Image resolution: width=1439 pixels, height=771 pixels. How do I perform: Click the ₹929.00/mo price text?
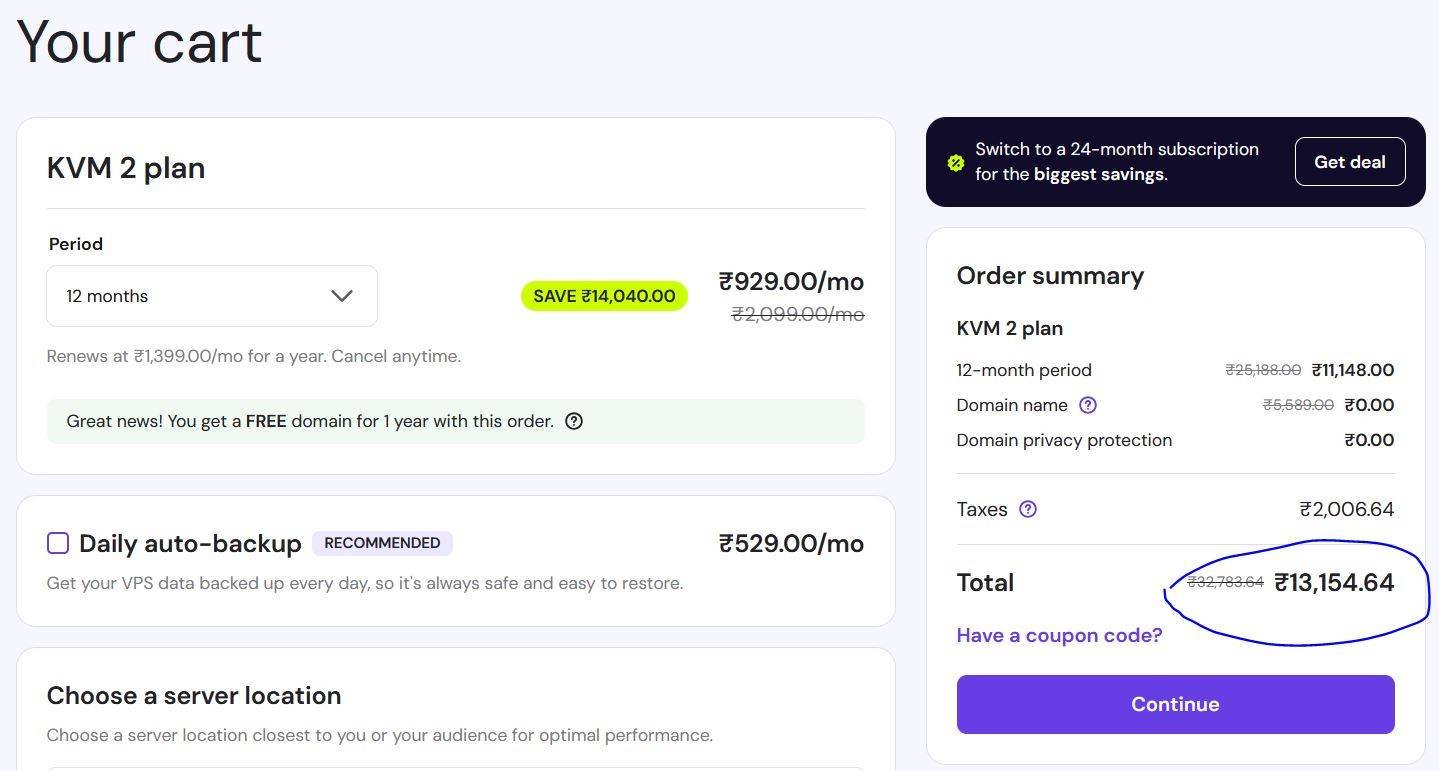pyautogui.click(x=791, y=281)
